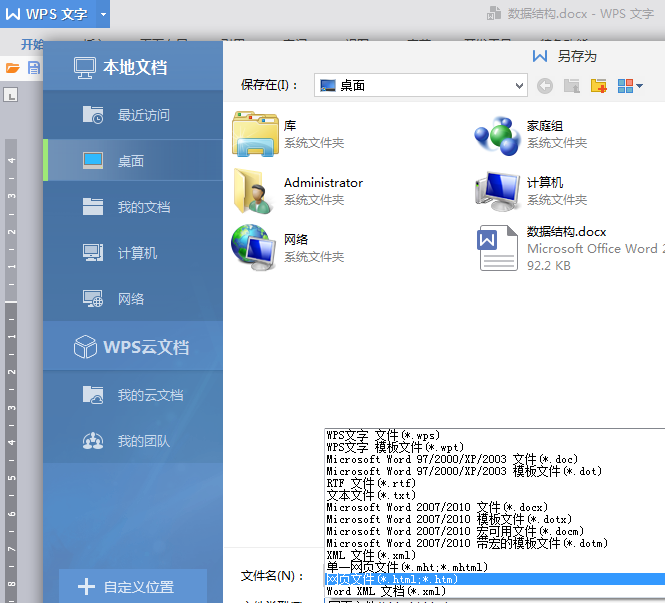665x603 pixels.
Task: Open the view mode dropdown icon
Action: pos(630,86)
